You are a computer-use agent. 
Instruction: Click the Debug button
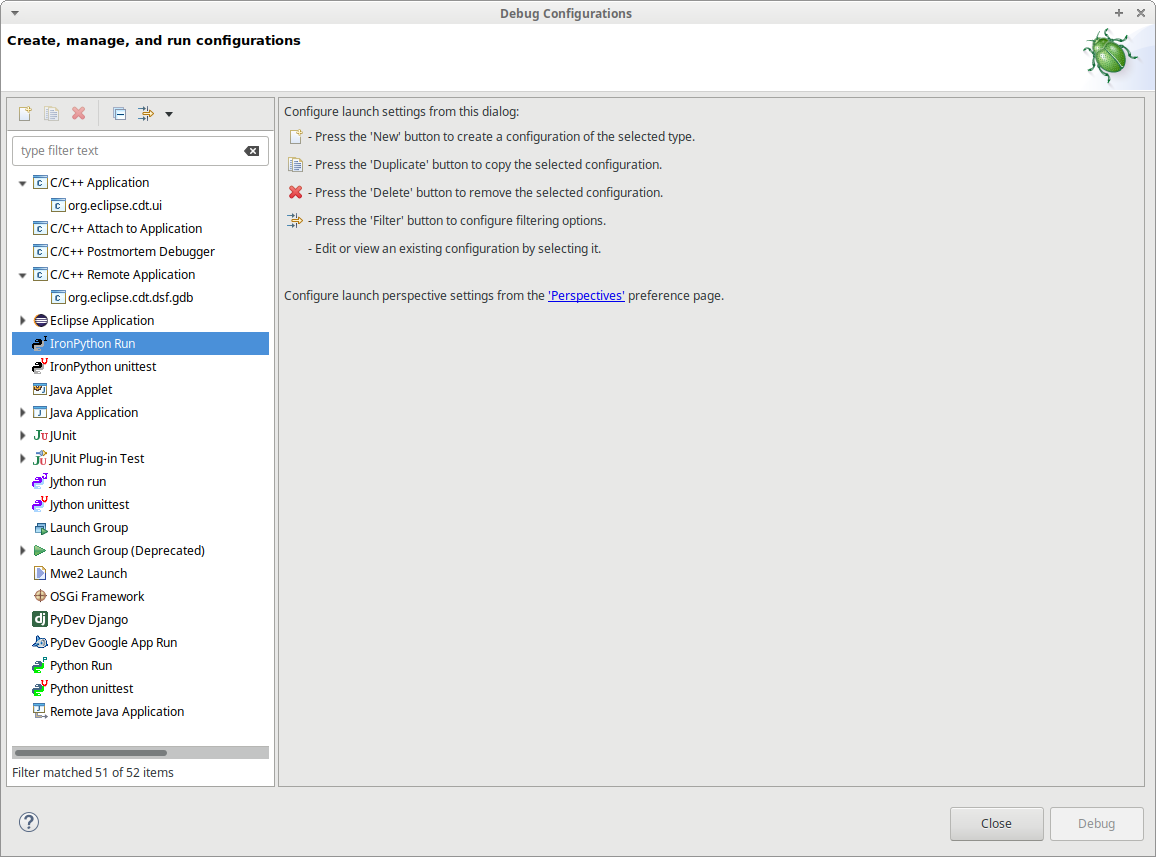[x=1096, y=824]
